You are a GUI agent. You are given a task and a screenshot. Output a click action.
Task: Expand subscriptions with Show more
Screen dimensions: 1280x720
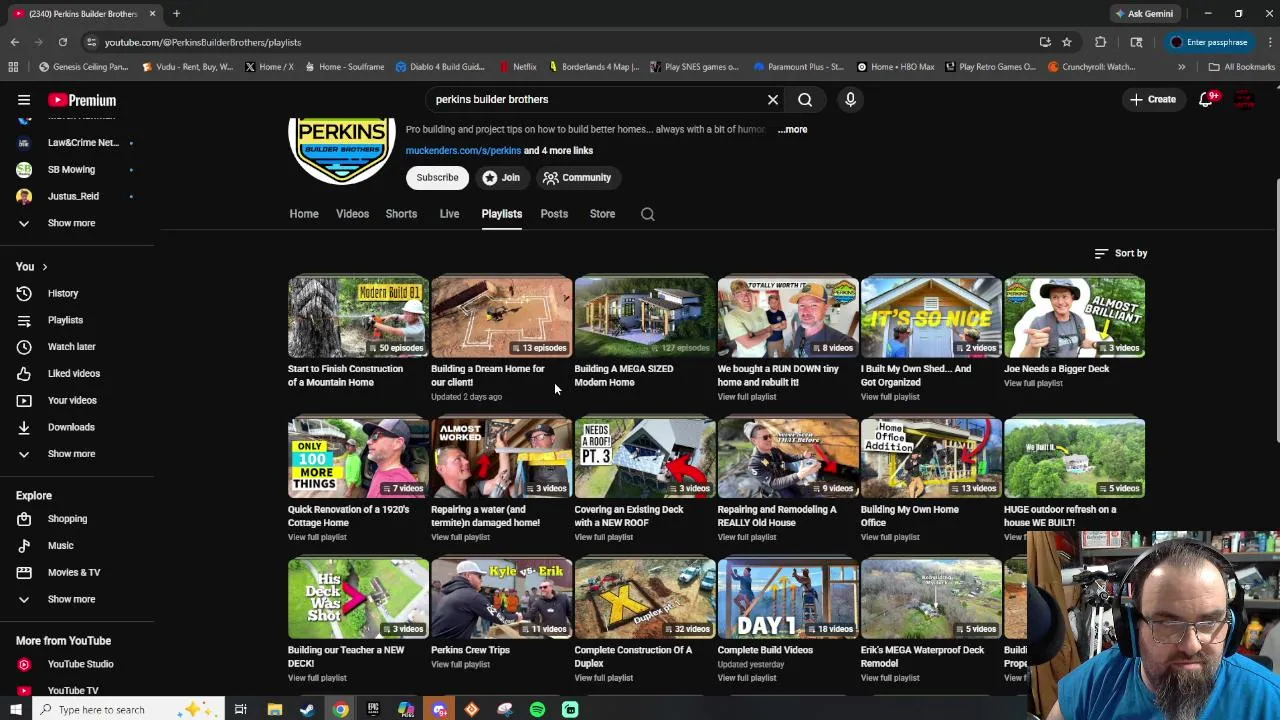click(71, 223)
